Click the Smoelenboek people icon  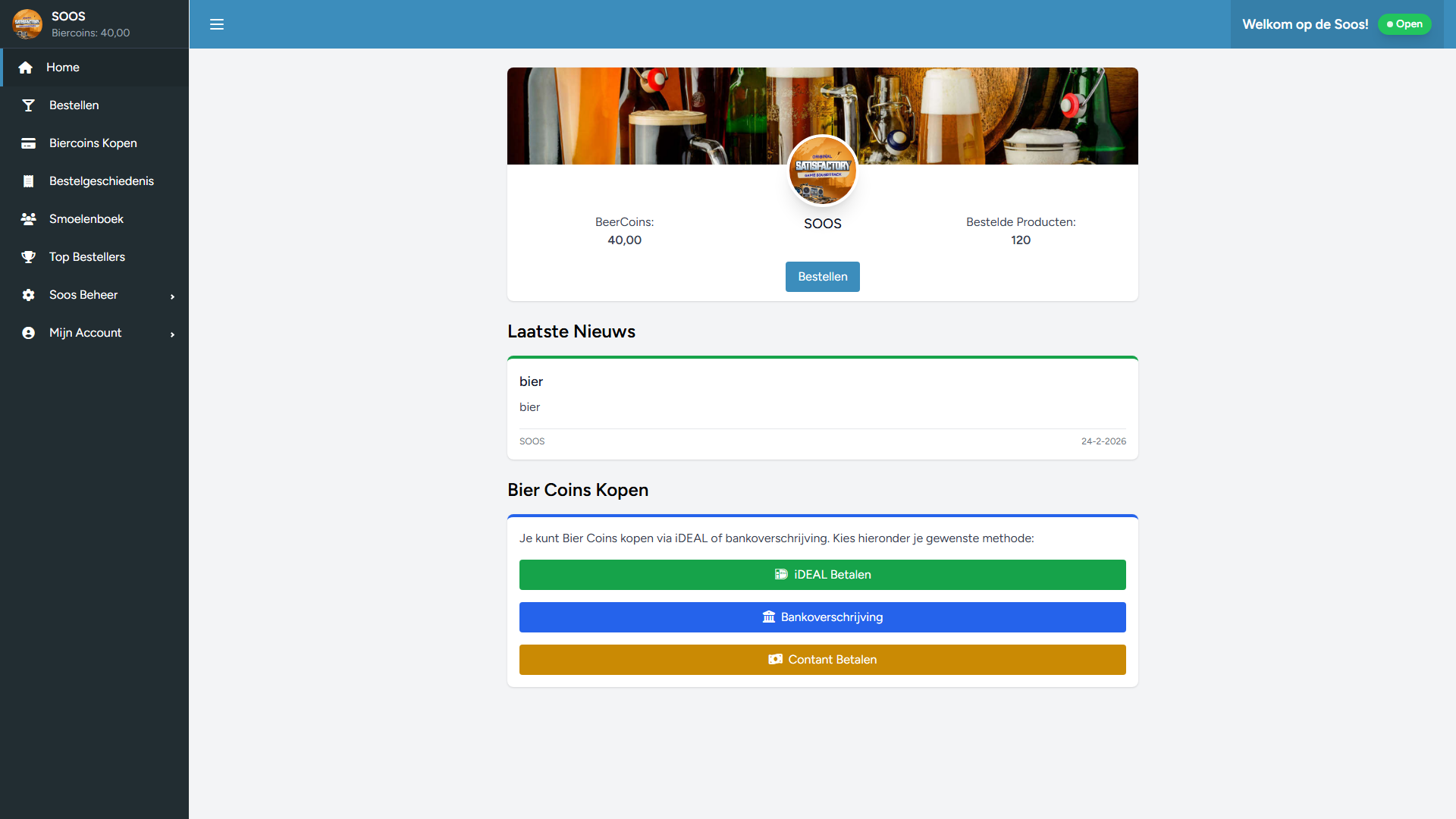pyautogui.click(x=28, y=219)
